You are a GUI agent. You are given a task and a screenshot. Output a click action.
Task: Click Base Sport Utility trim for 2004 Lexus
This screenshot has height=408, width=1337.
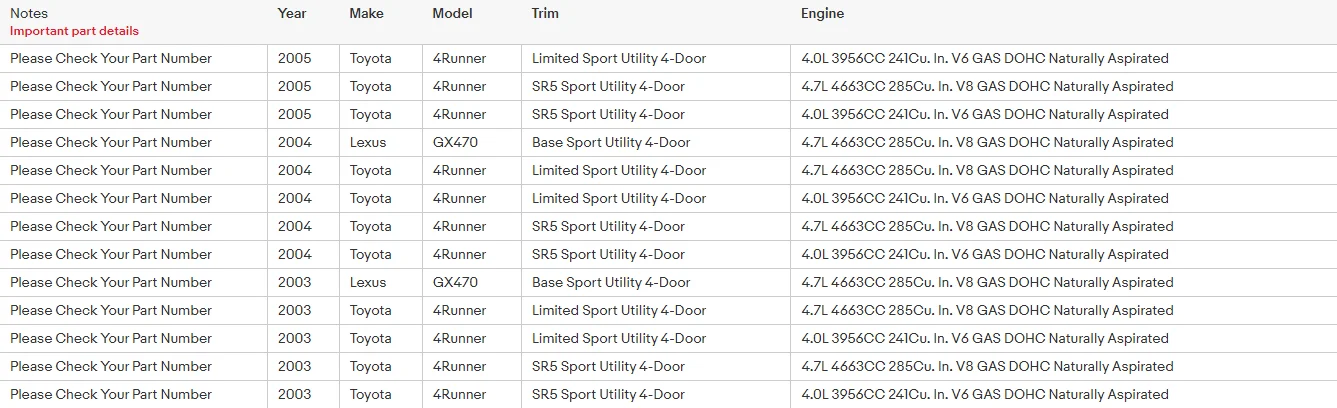point(611,142)
